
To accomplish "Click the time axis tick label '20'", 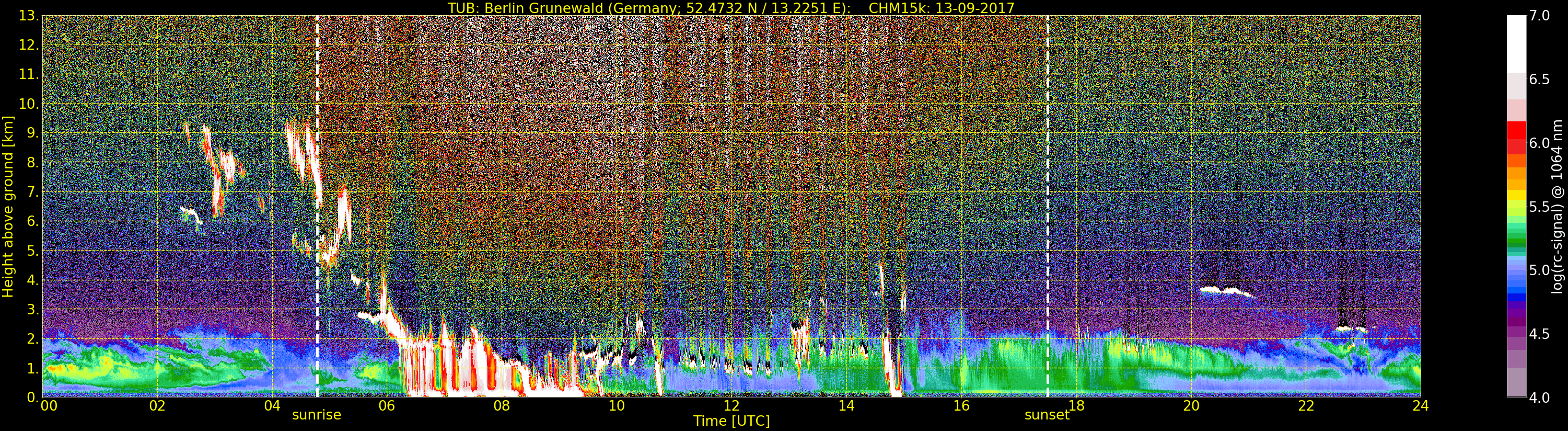I will [x=1191, y=405].
